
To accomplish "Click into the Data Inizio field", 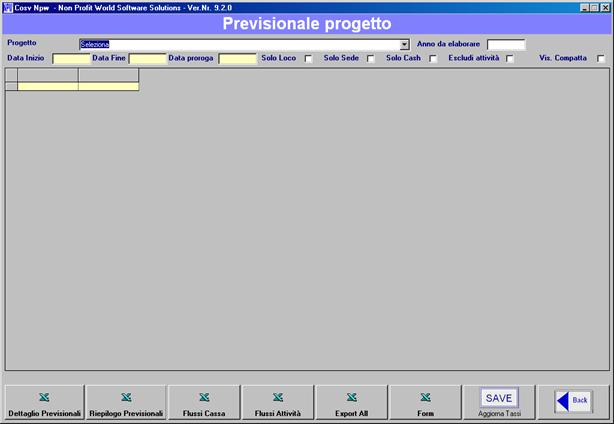I will (x=71, y=59).
